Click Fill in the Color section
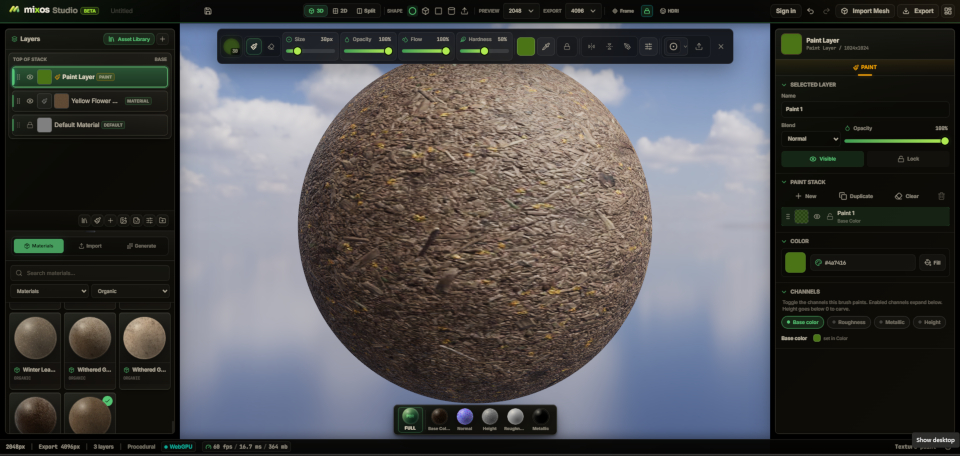The image size is (960, 456). (x=932, y=263)
